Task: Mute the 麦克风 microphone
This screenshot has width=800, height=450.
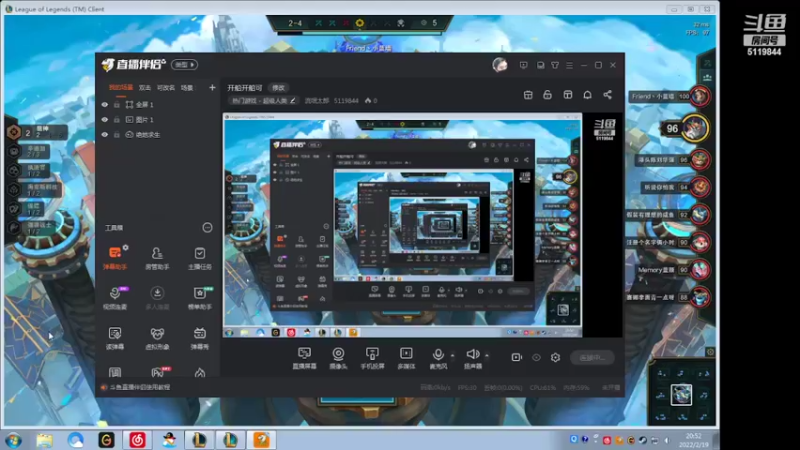Action: [x=437, y=358]
